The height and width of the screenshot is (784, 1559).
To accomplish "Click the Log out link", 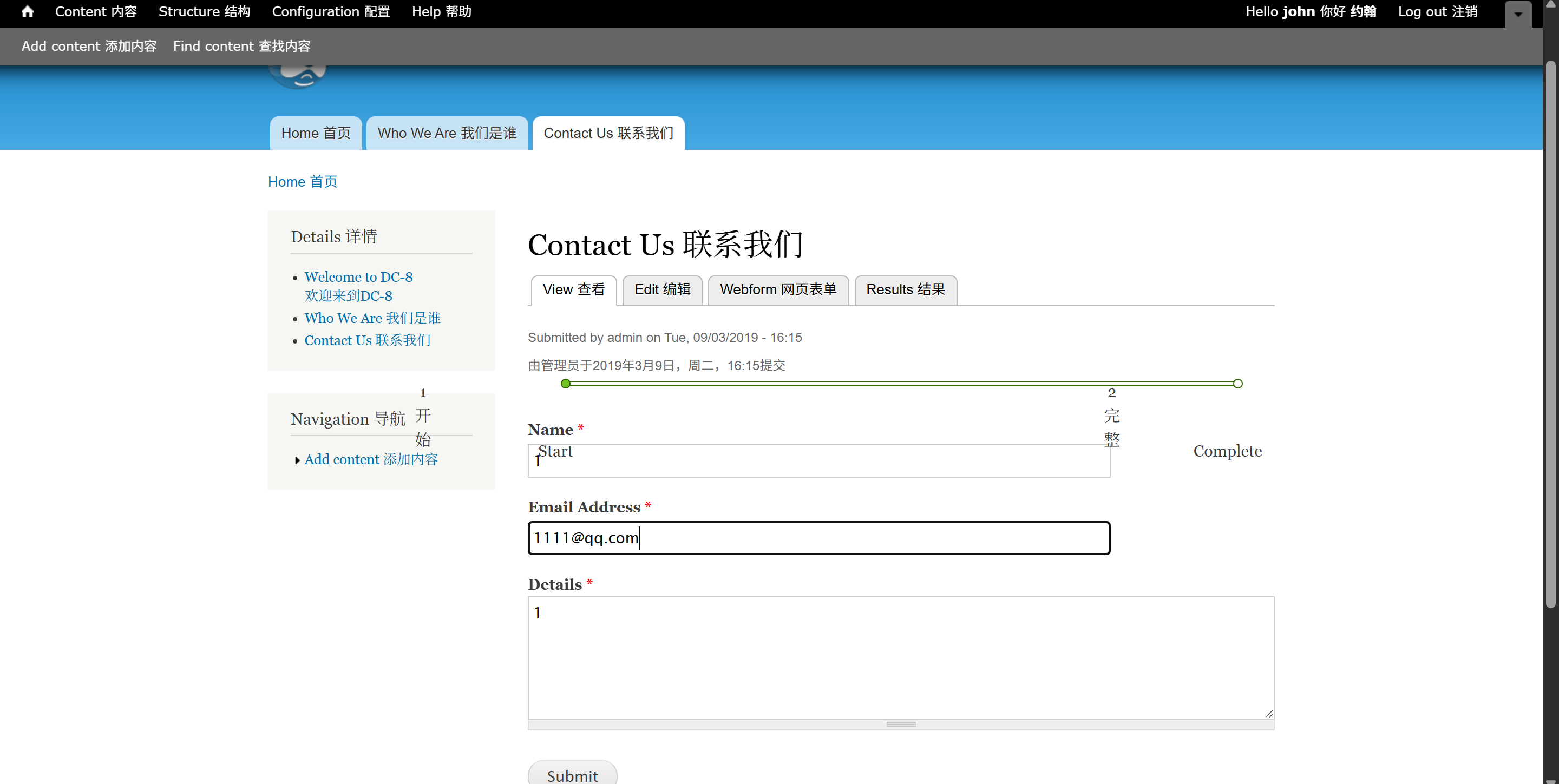I will pyautogui.click(x=1437, y=11).
